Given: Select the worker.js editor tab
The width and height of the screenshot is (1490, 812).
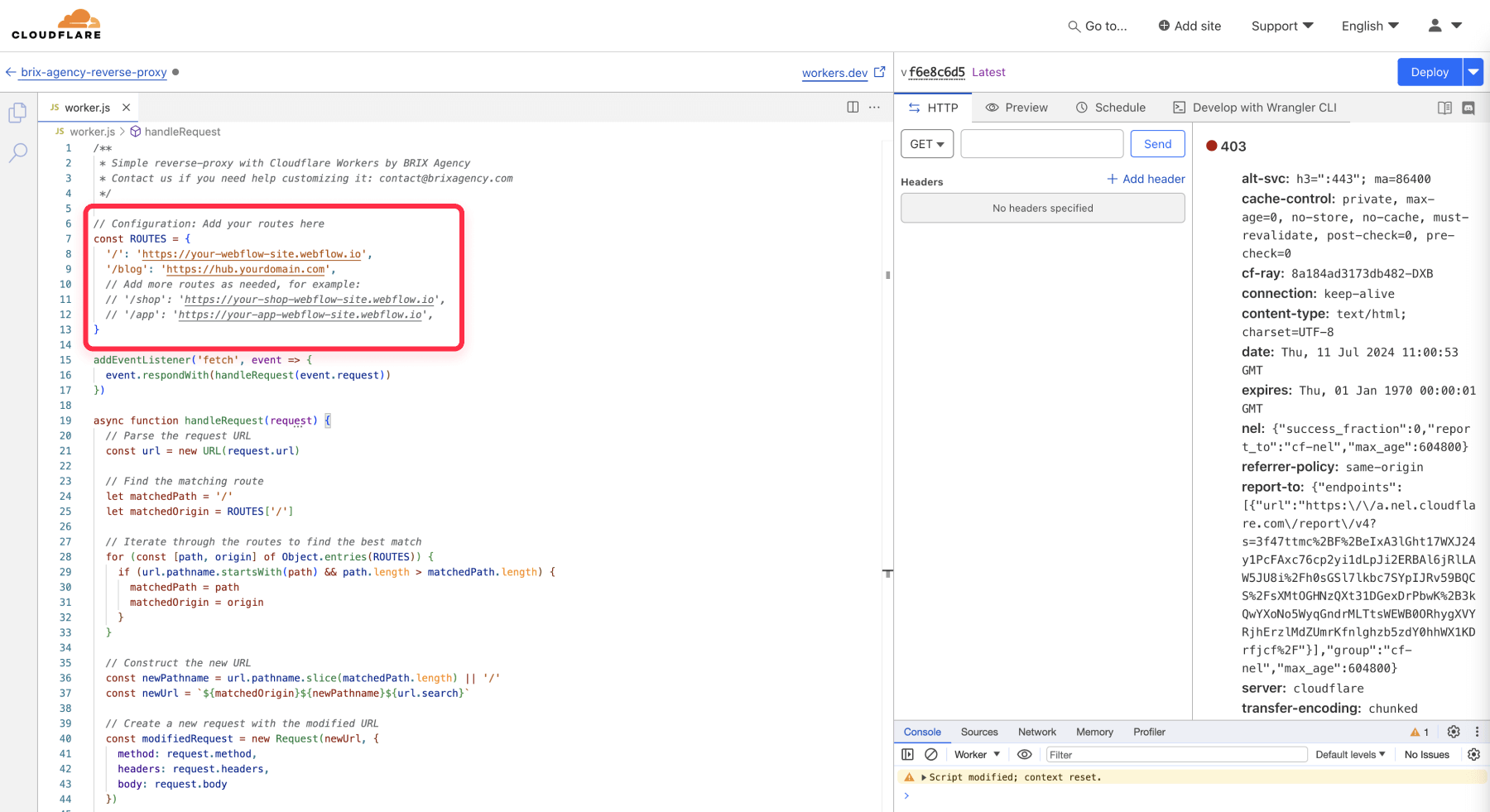Looking at the screenshot, I should point(87,108).
